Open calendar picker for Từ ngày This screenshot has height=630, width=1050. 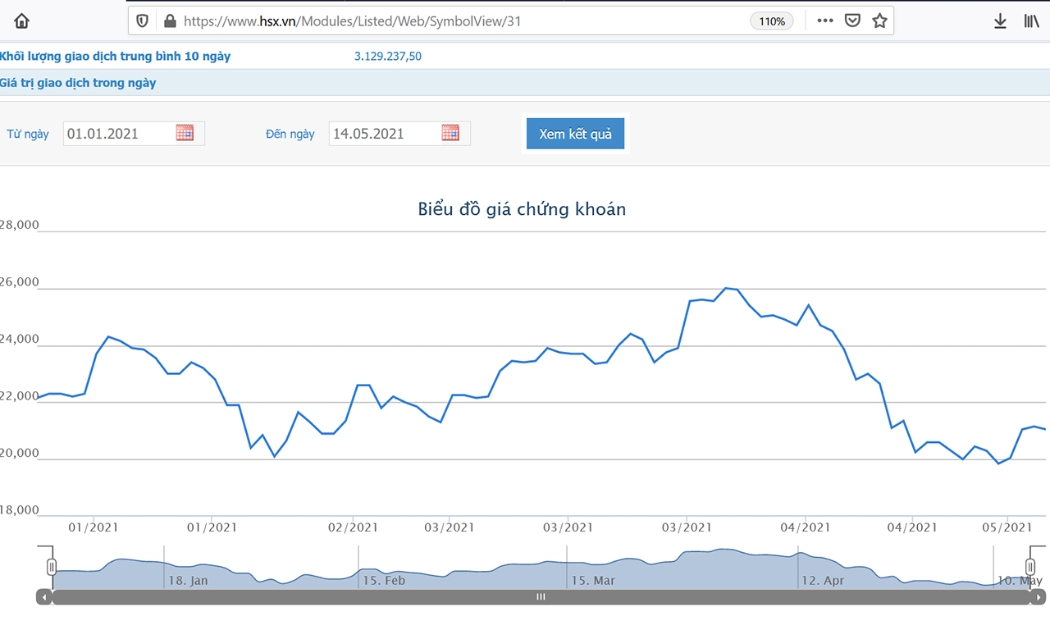click(185, 133)
